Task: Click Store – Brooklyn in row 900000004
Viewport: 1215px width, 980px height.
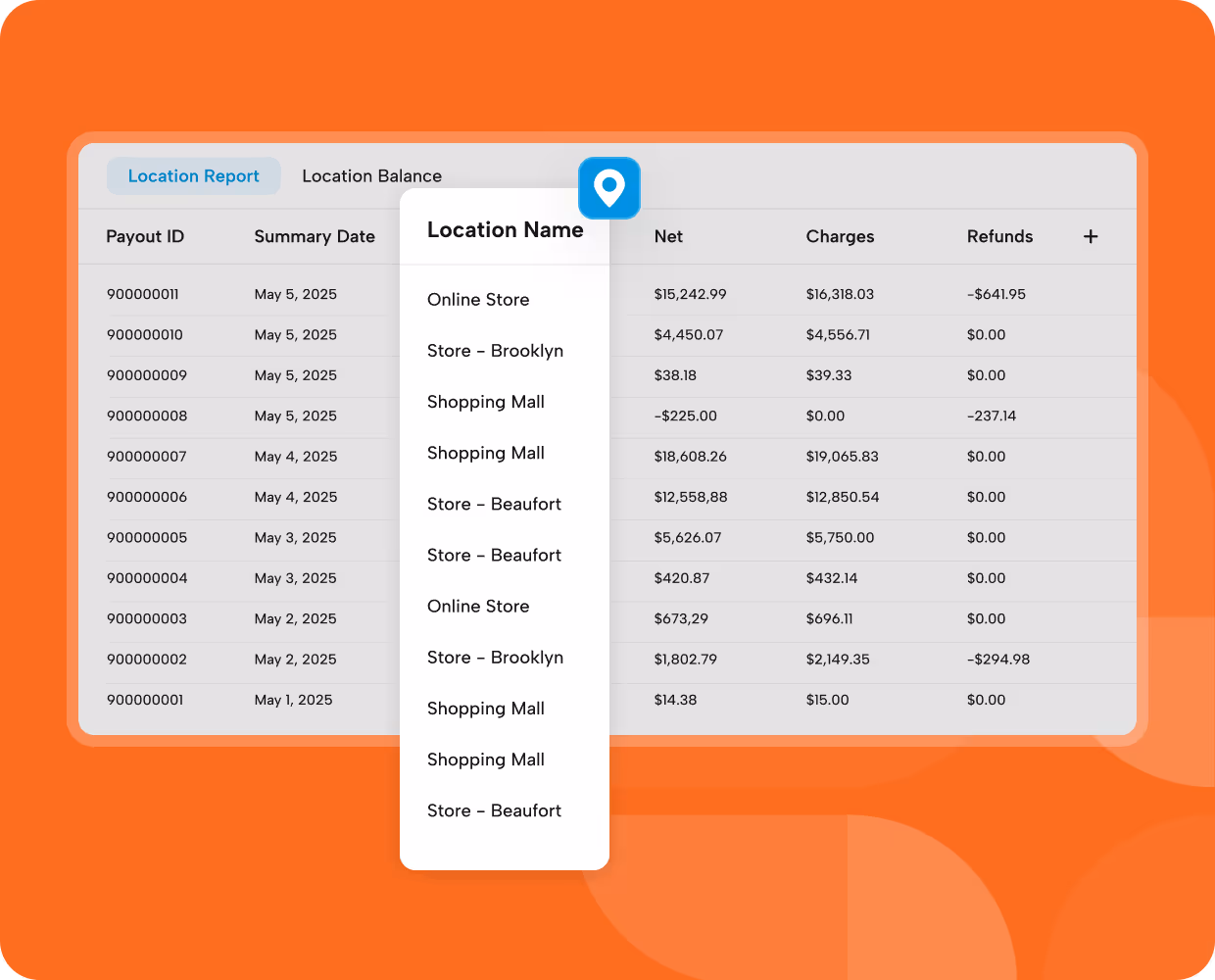Action: click(495, 658)
